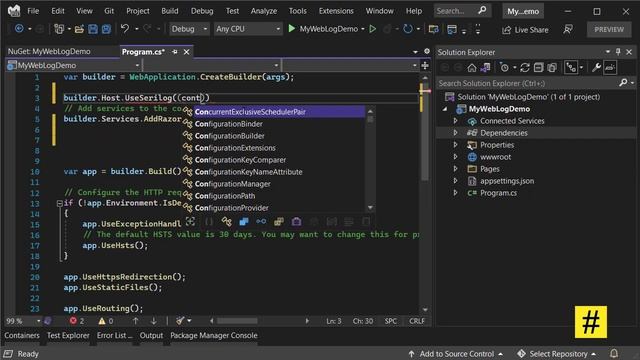Screen dimensions: 640x360
Task: Close the Program.cs tab
Action: pos(187,52)
